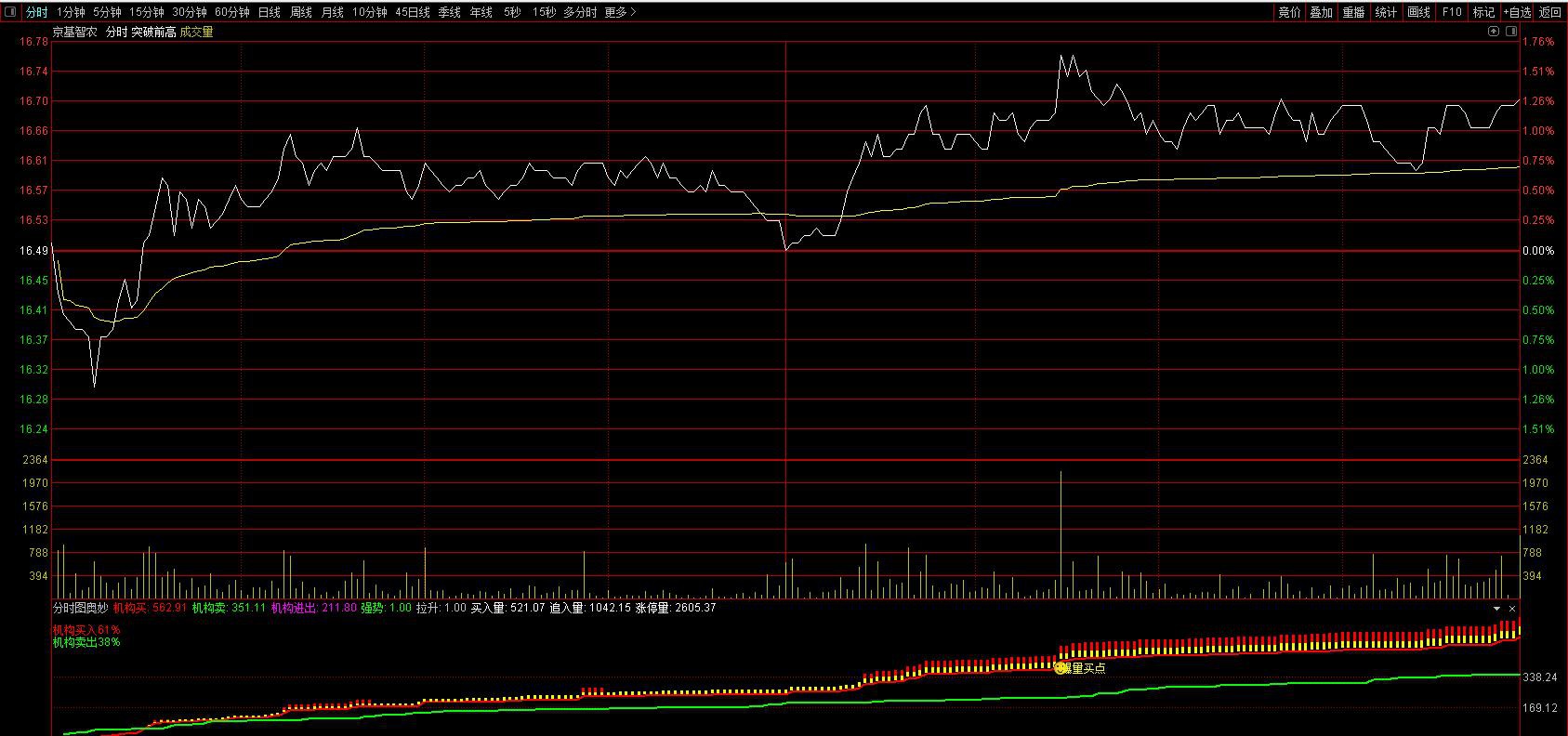Open the 统计 statistics button

(x=1386, y=12)
